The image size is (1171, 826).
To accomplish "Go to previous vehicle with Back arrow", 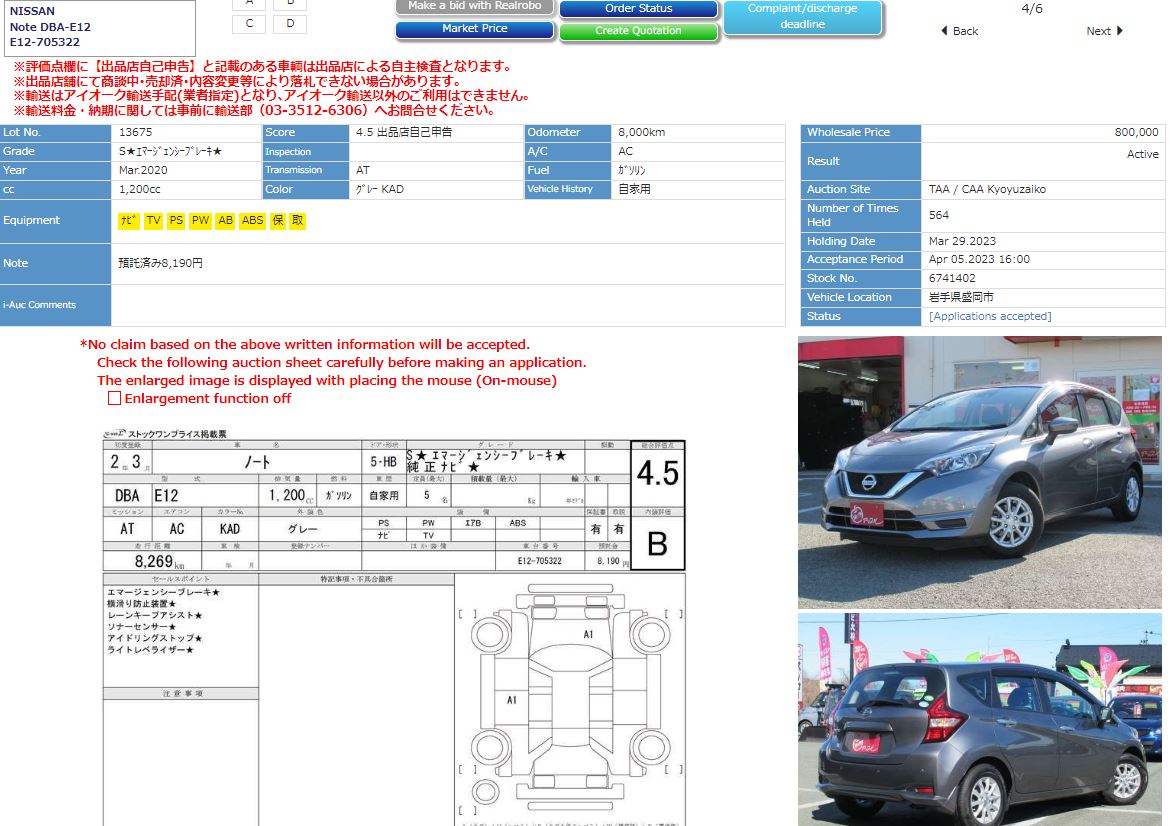I will coord(959,31).
